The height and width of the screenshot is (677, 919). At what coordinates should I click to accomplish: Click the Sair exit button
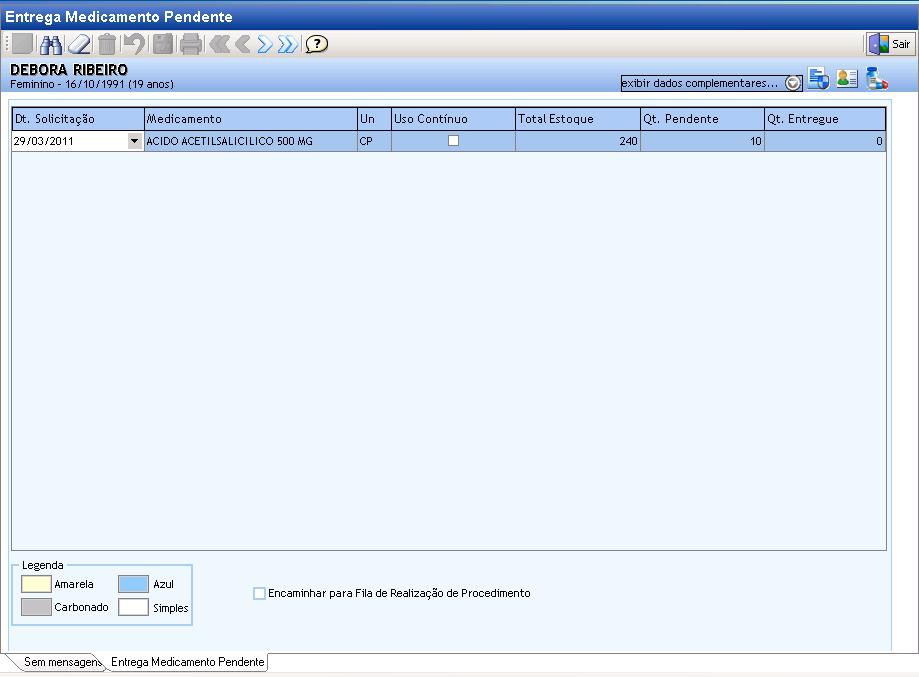click(x=890, y=44)
